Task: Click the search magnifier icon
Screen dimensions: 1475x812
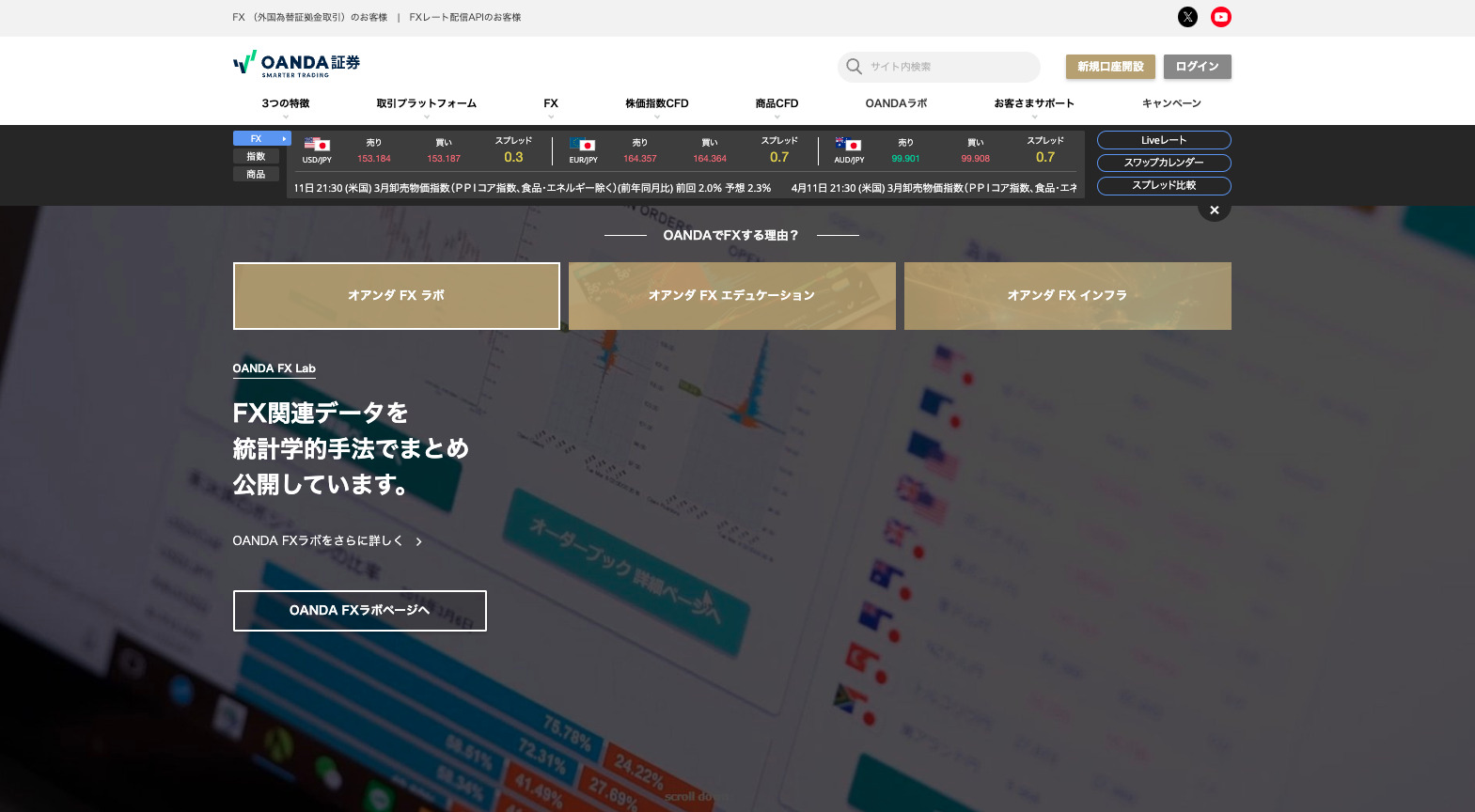Action: tap(854, 67)
